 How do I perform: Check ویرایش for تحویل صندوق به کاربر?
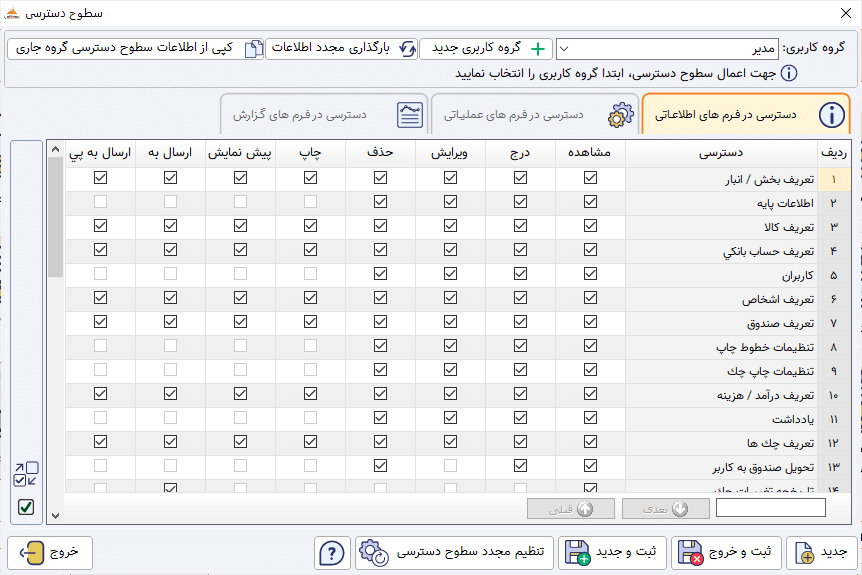point(450,466)
